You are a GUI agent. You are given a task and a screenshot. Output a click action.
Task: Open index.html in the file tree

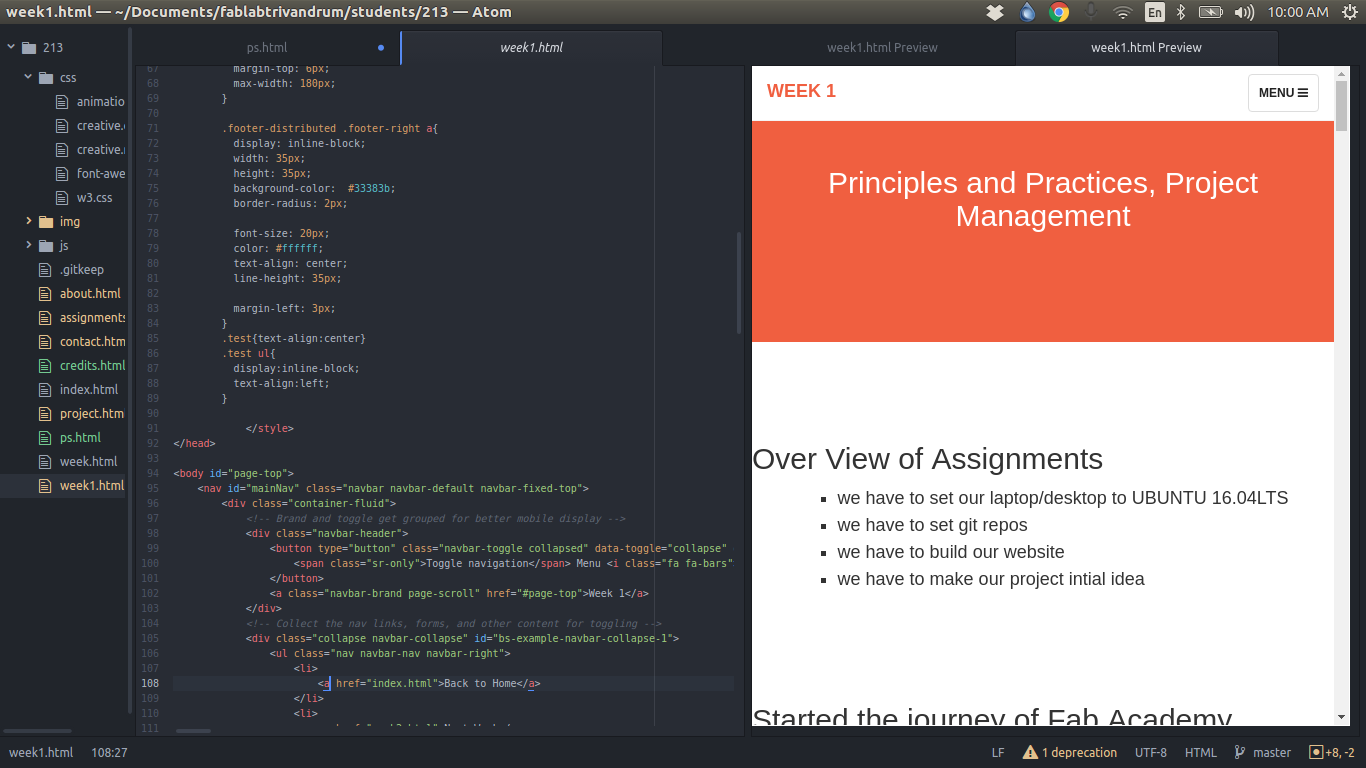pyautogui.click(x=88, y=389)
